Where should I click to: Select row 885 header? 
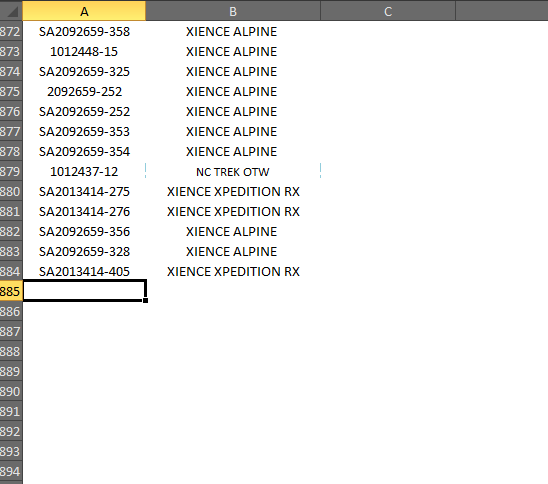point(11,291)
